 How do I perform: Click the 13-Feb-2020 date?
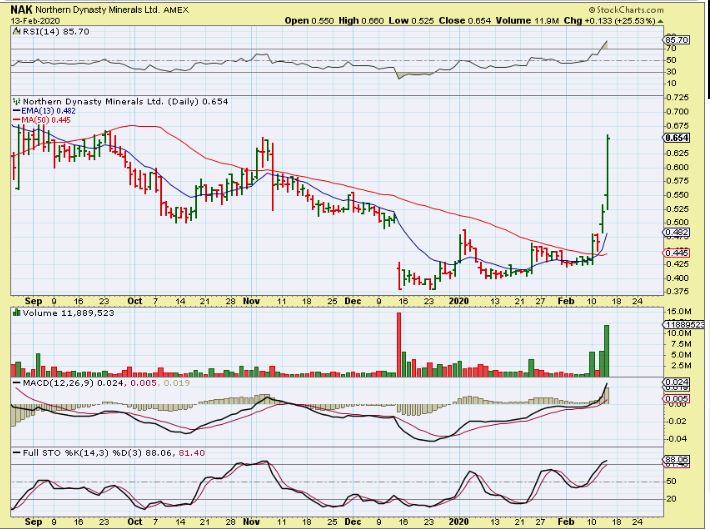tap(35, 21)
